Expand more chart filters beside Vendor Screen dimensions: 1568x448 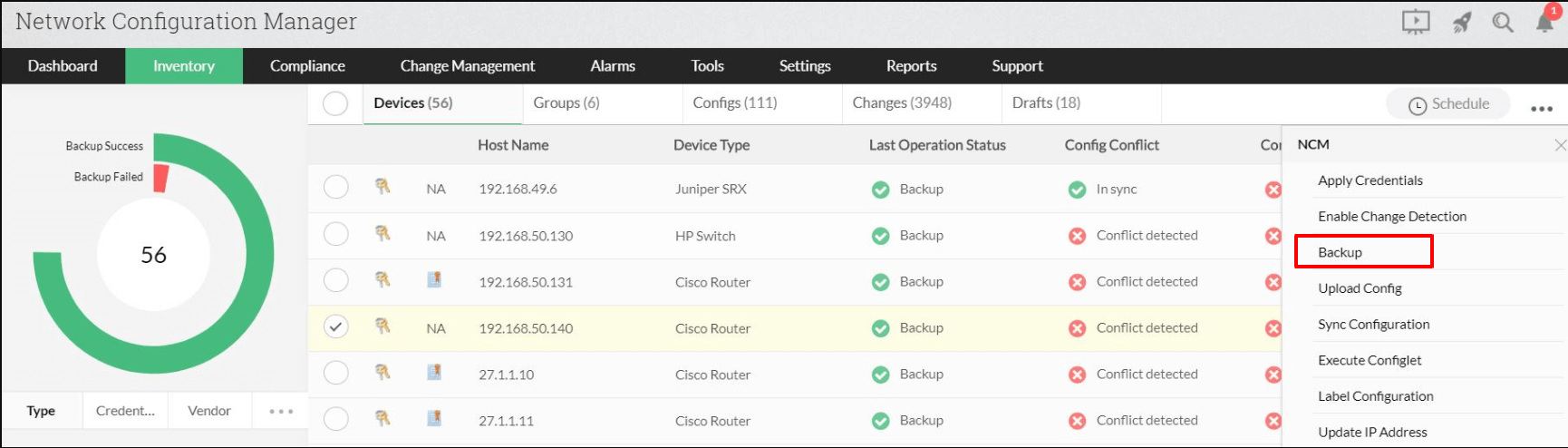point(281,412)
